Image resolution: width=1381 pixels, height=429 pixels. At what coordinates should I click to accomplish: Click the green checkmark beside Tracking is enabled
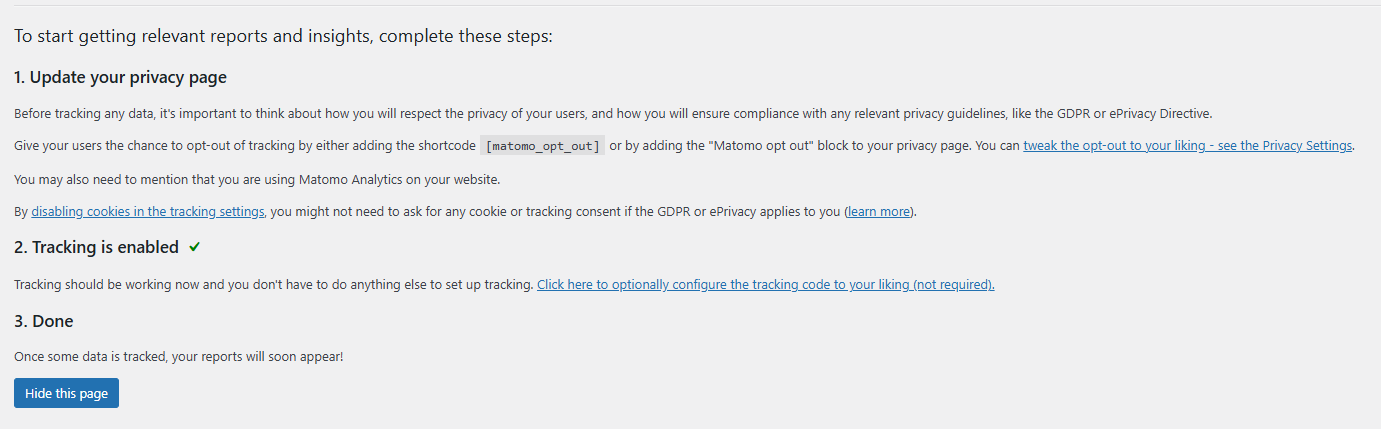point(194,247)
